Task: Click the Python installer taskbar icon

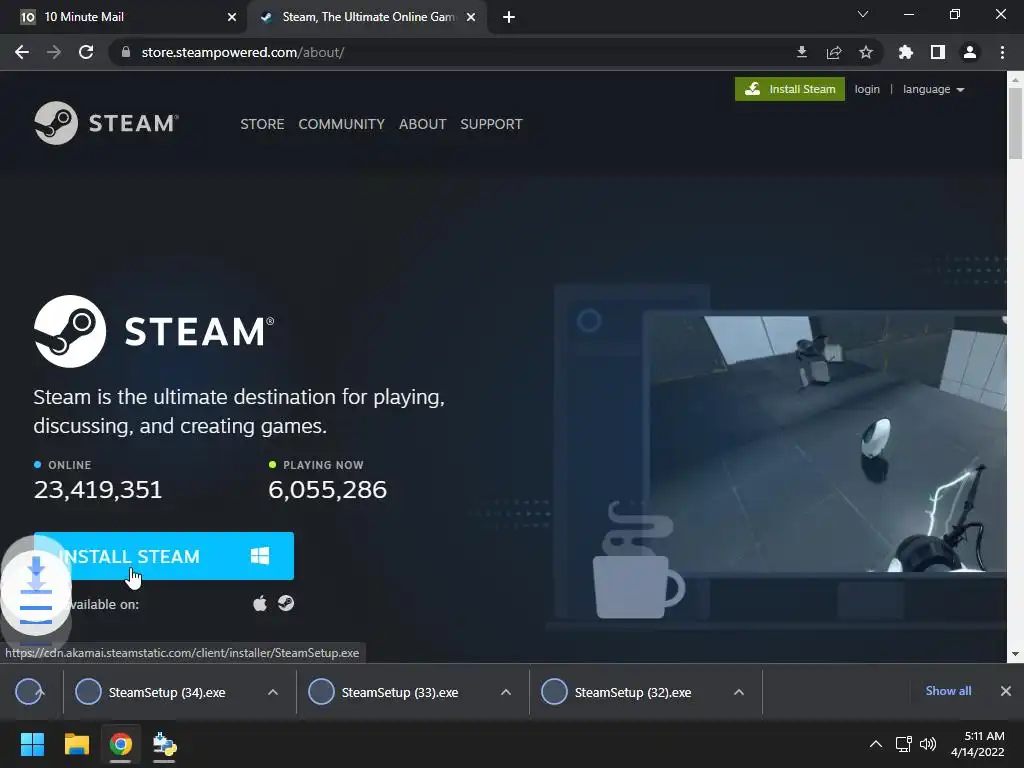Action: click(164, 744)
